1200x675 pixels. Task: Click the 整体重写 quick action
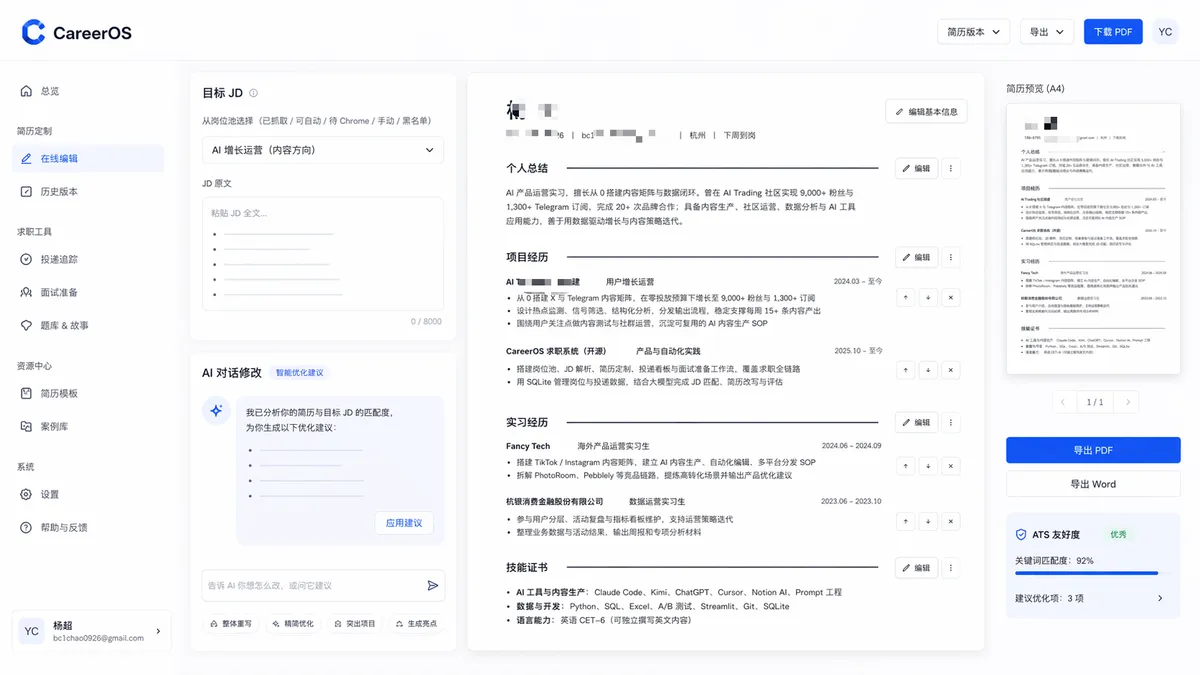230,623
